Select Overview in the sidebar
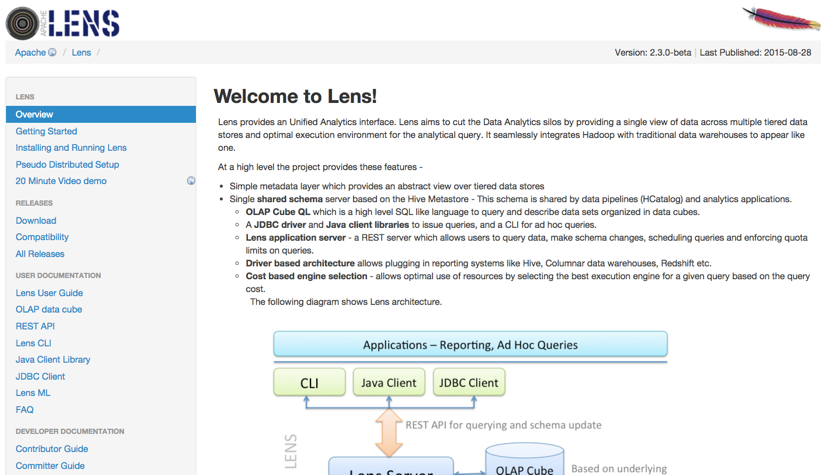 [x=34, y=115]
